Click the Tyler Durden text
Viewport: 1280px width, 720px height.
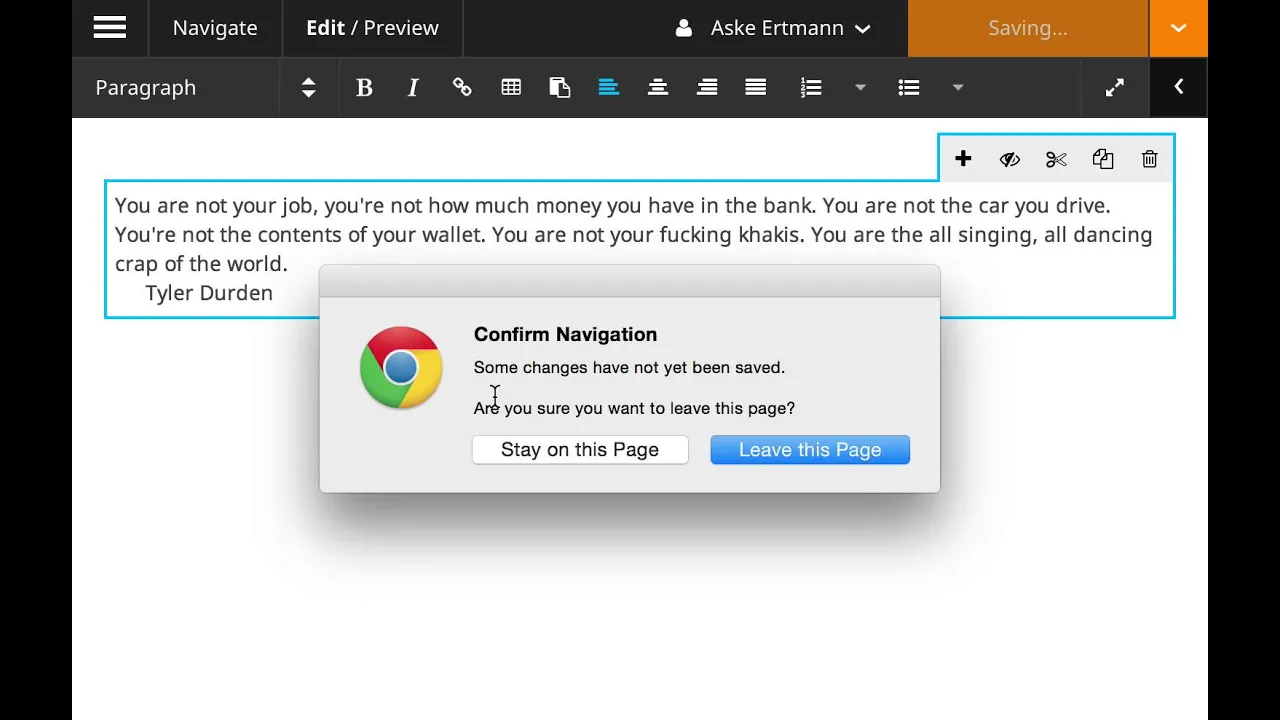(209, 293)
